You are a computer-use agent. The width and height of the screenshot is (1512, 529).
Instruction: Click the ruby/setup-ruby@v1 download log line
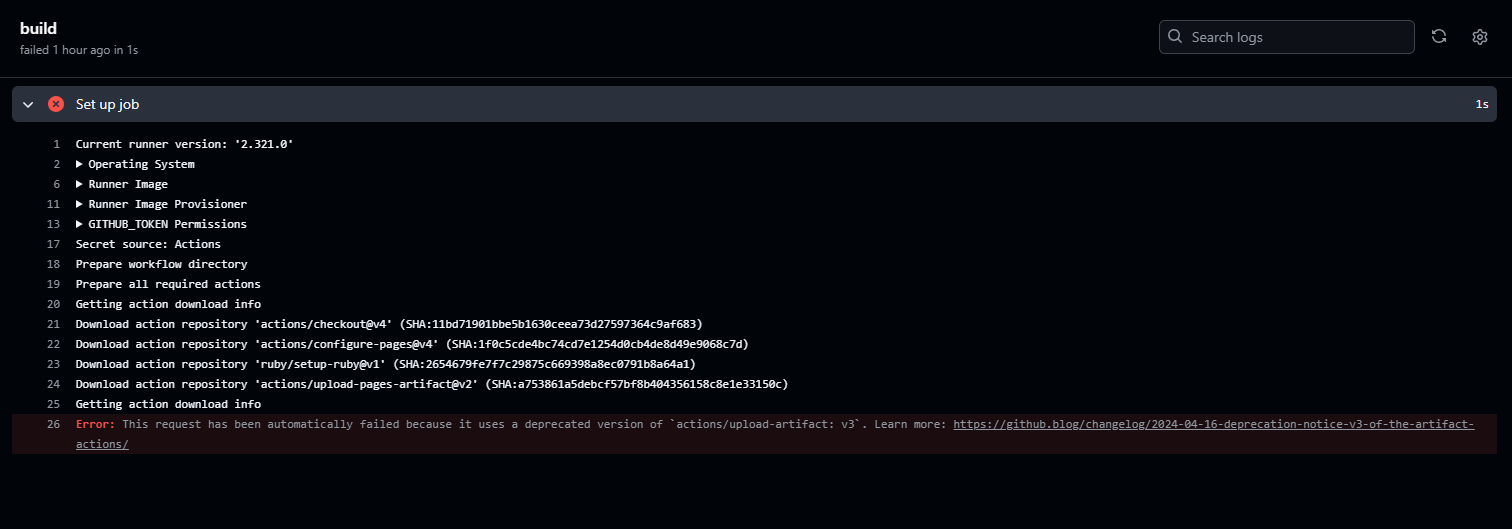pos(385,364)
